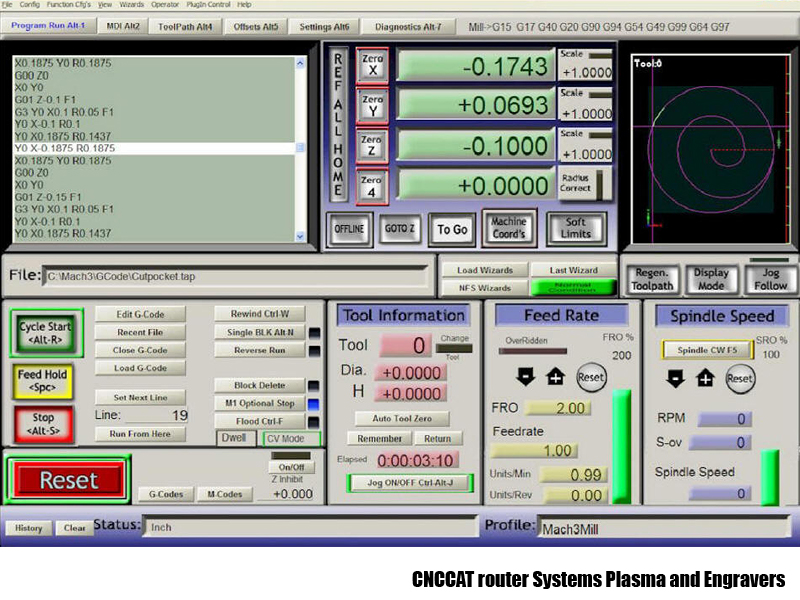Screen dimensions: 800x600
Task: Open the Operator menu
Action: pyautogui.click(x=165, y=5)
